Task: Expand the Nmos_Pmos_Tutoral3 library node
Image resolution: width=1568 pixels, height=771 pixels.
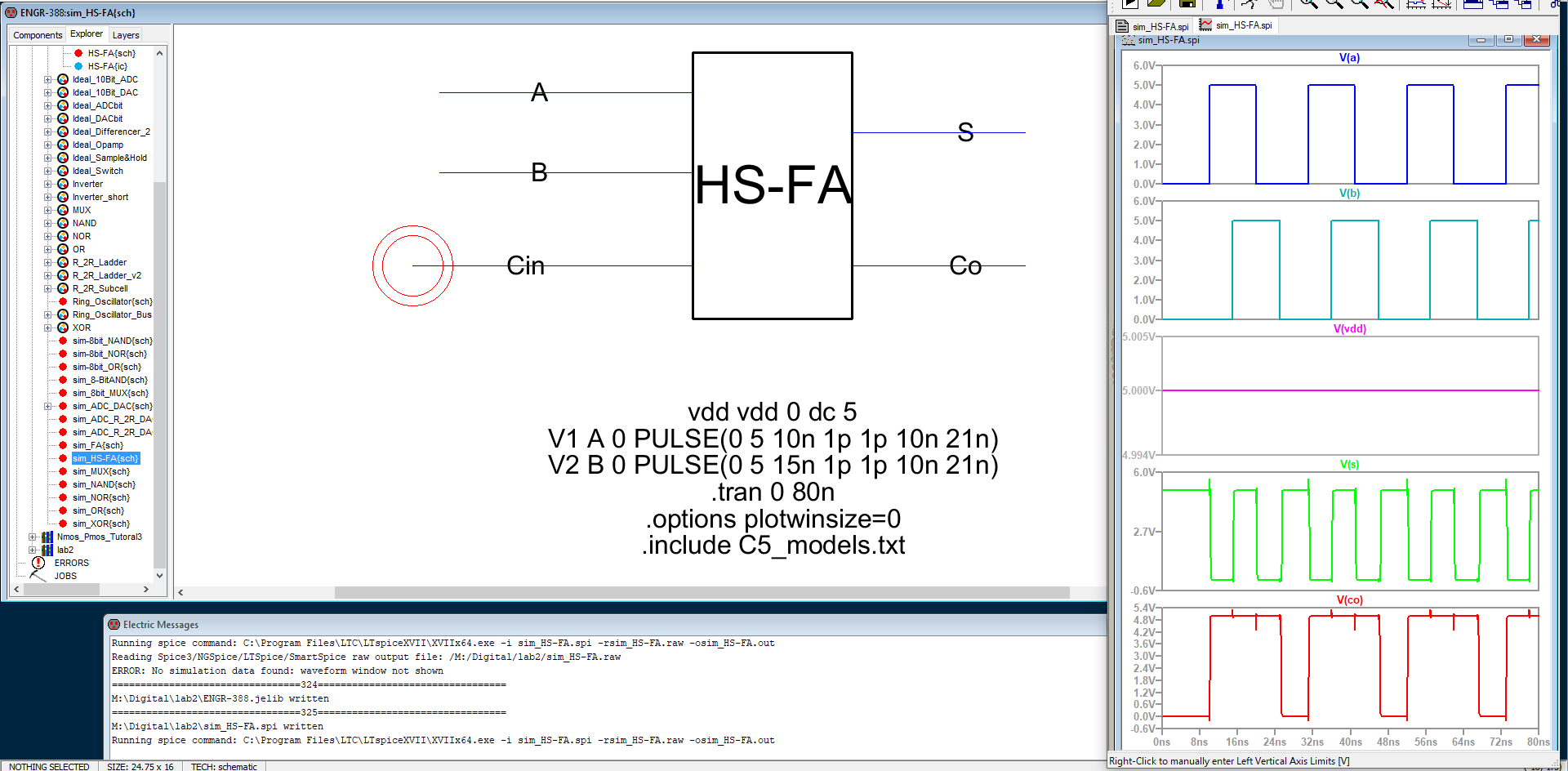Action: (32, 537)
